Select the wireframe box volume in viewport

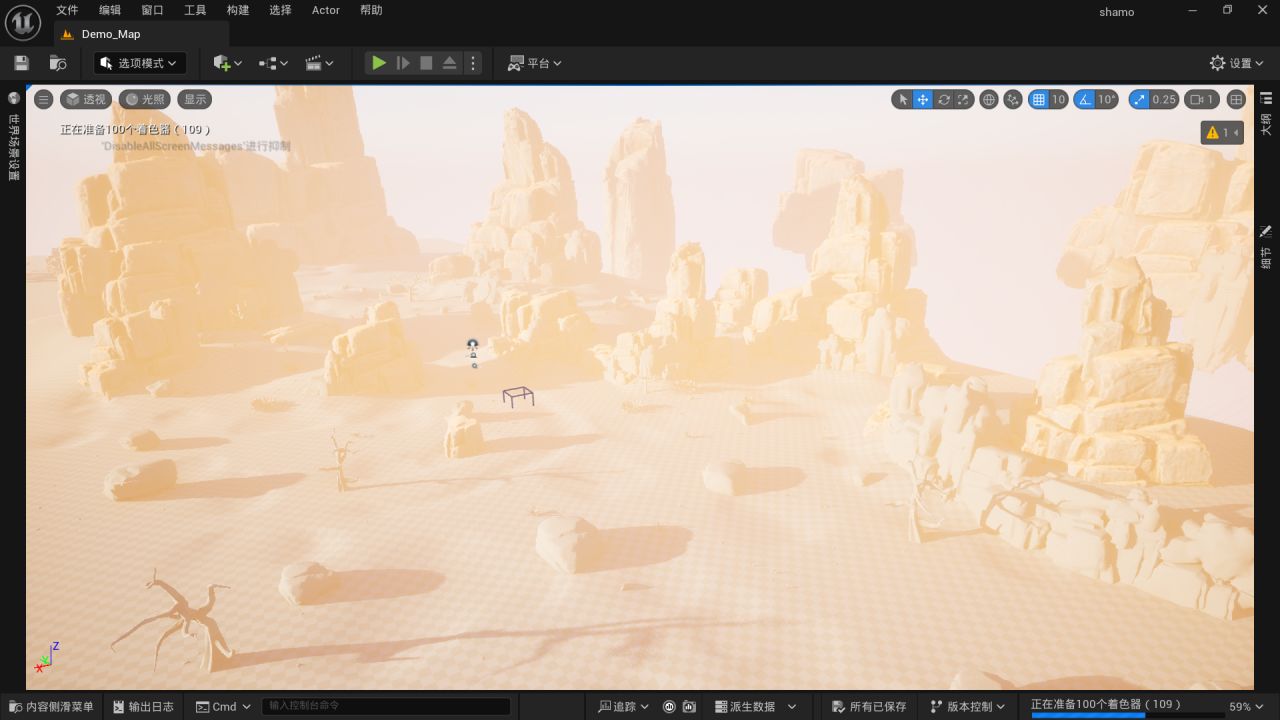518,397
